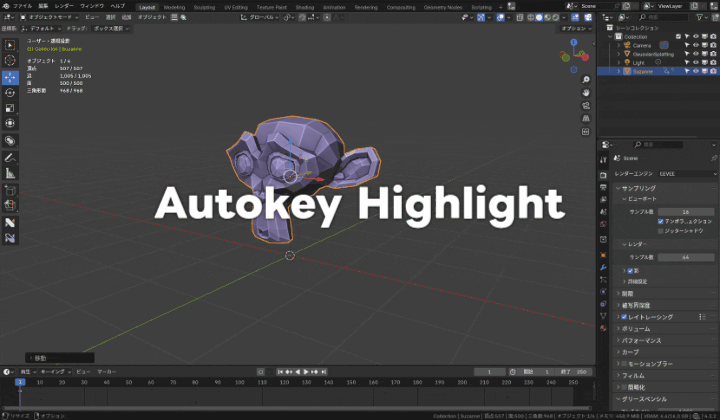Hide Light in viewport via eye icon
Screen dimensions: 720x420
coord(696,62)
